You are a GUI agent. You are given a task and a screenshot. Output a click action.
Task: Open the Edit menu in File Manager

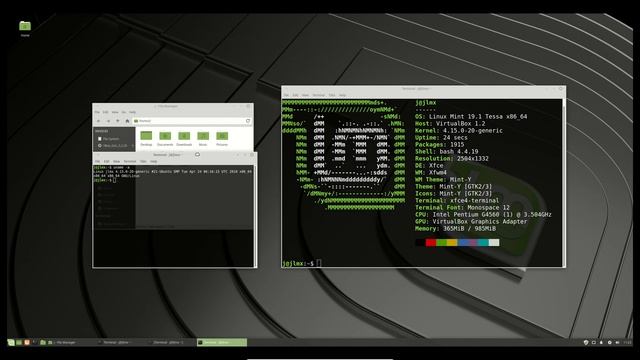[x=105, y=112]
